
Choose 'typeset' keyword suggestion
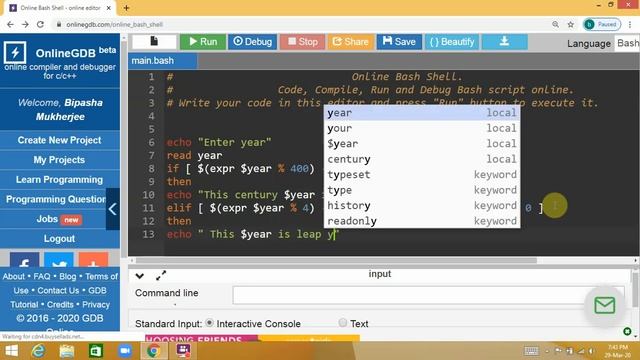422,175
